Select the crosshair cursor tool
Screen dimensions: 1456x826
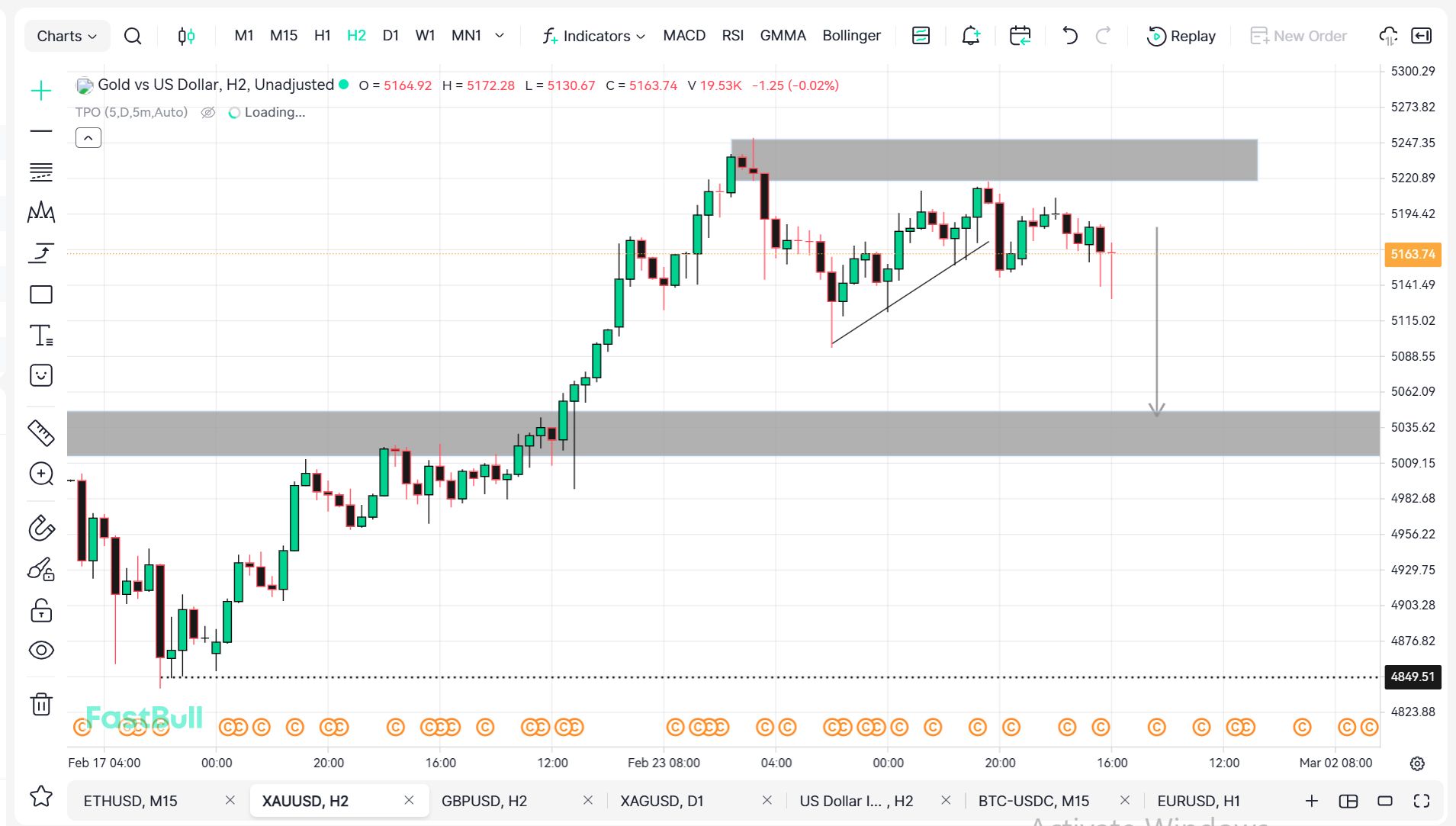41,92
